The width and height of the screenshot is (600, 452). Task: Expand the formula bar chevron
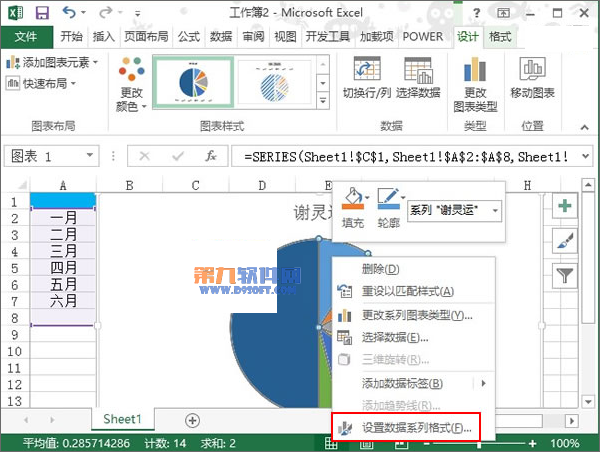tap(585, 156)
